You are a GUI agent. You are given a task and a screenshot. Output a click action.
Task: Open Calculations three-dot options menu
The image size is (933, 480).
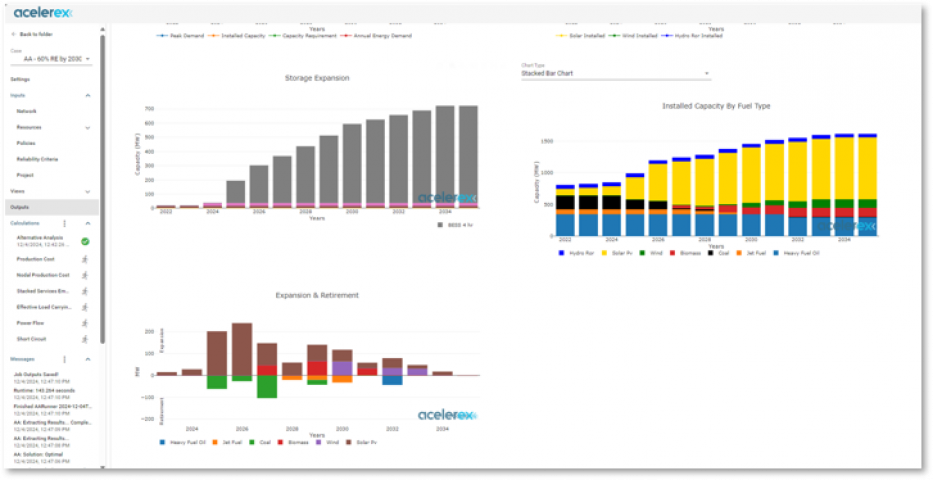coord(64,223)
